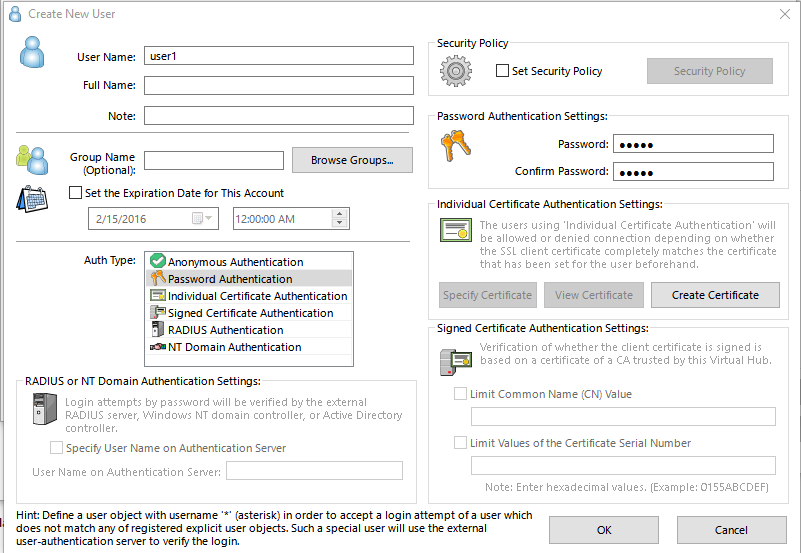Select NT Domain Authentication auth type
This screenshot has width=801, height=553.
click(249, 347)
